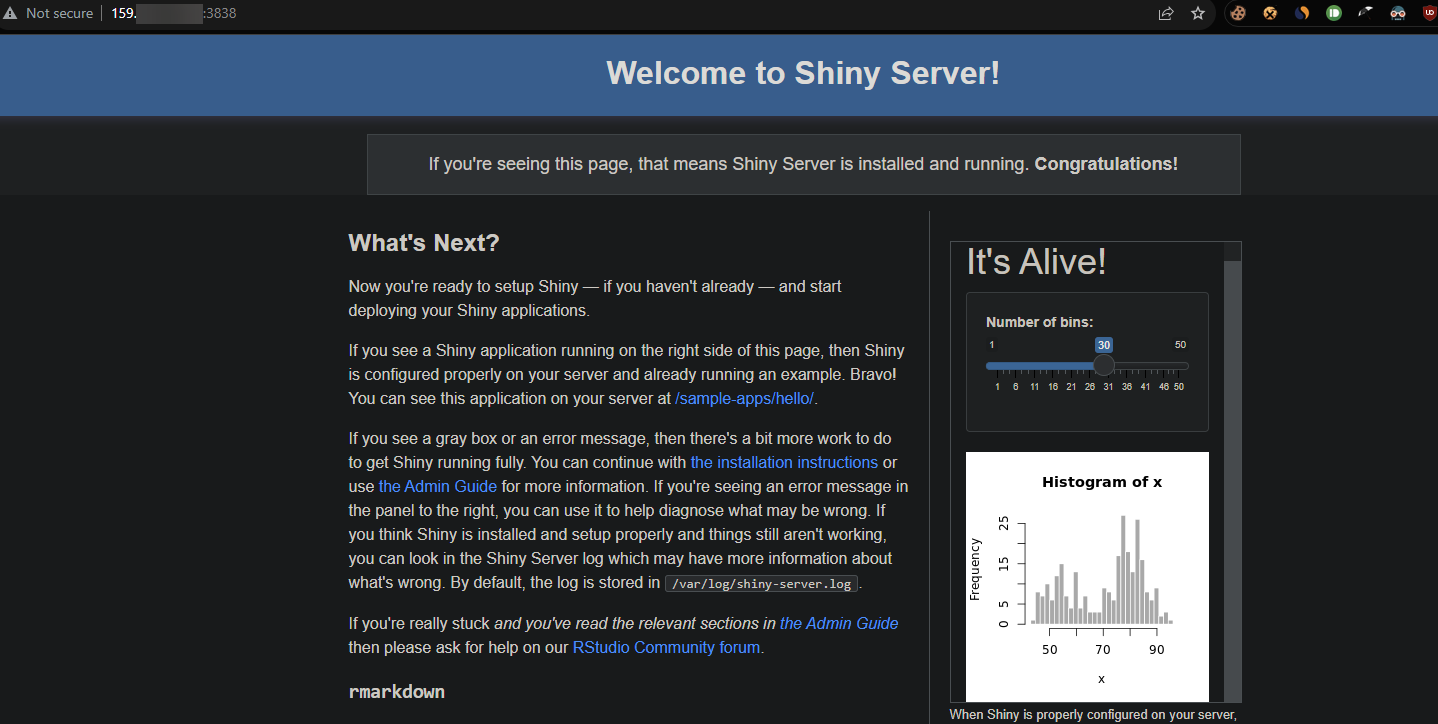The height and width of the screenshot is (724, 1438).
Task: Visit the RStudio Community forum link
Action: tap(666, 647)
